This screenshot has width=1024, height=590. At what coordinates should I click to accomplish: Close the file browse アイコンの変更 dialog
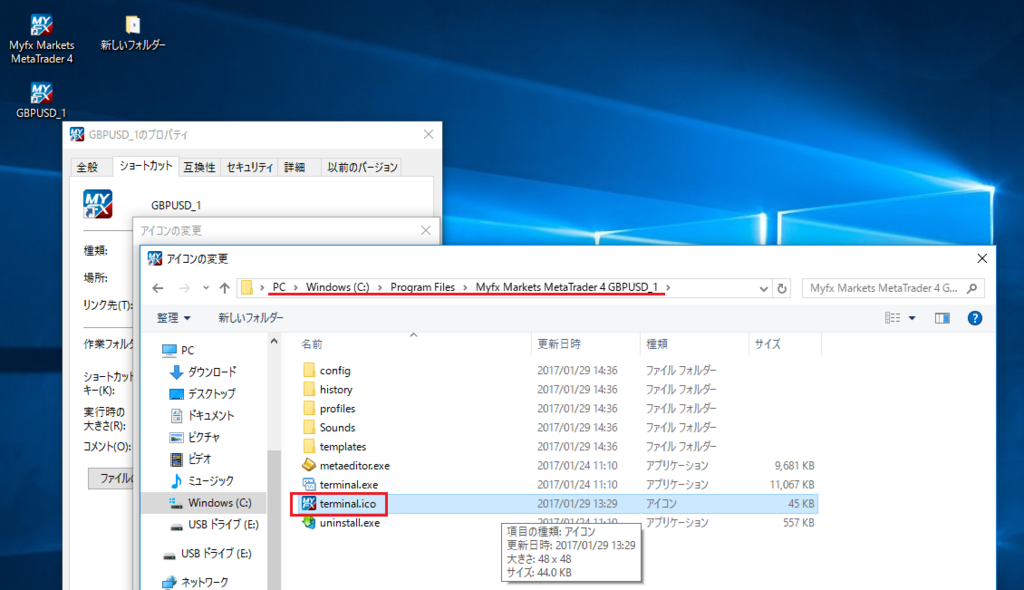pyautogui.click(x=982, y=259)
